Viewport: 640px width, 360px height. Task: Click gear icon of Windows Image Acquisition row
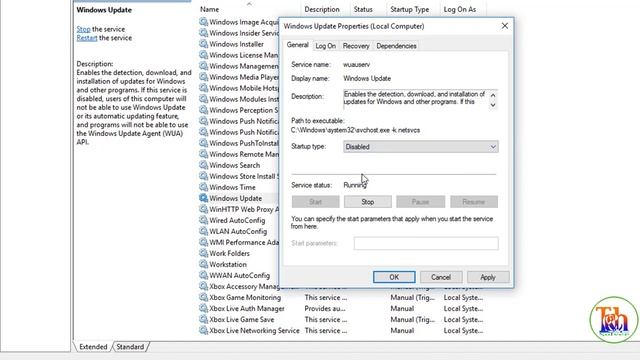203,22
